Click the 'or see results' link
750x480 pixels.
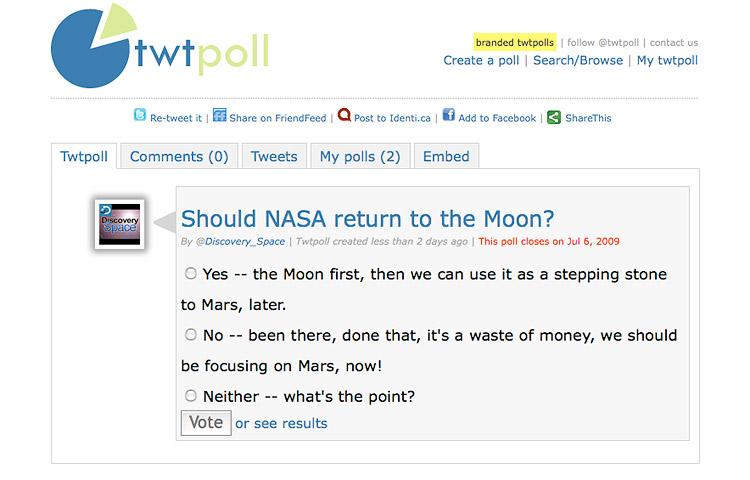click(281, 423)
